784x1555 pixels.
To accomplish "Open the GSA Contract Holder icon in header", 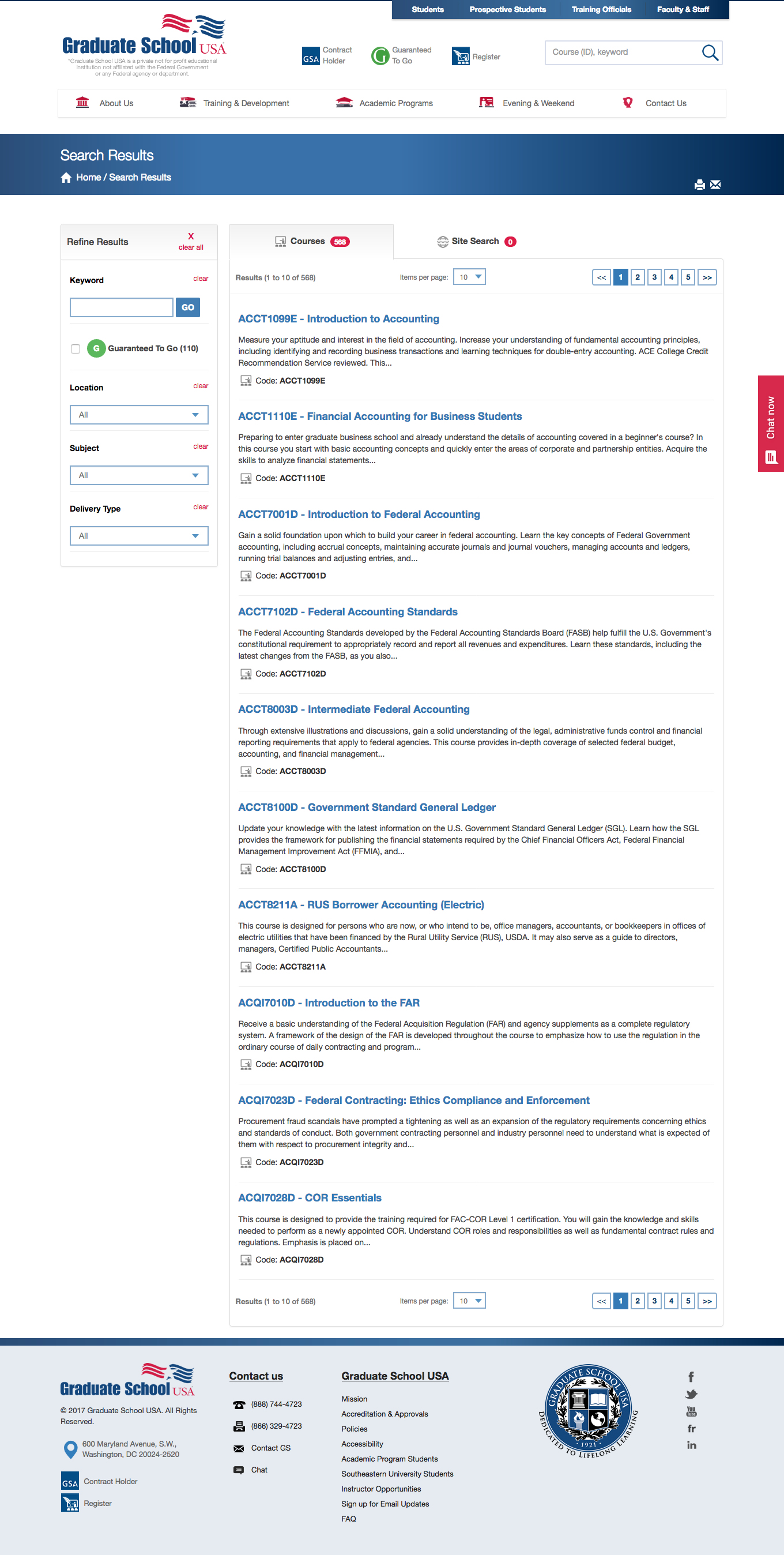I will pyautogui.click(x=310, y=57).
